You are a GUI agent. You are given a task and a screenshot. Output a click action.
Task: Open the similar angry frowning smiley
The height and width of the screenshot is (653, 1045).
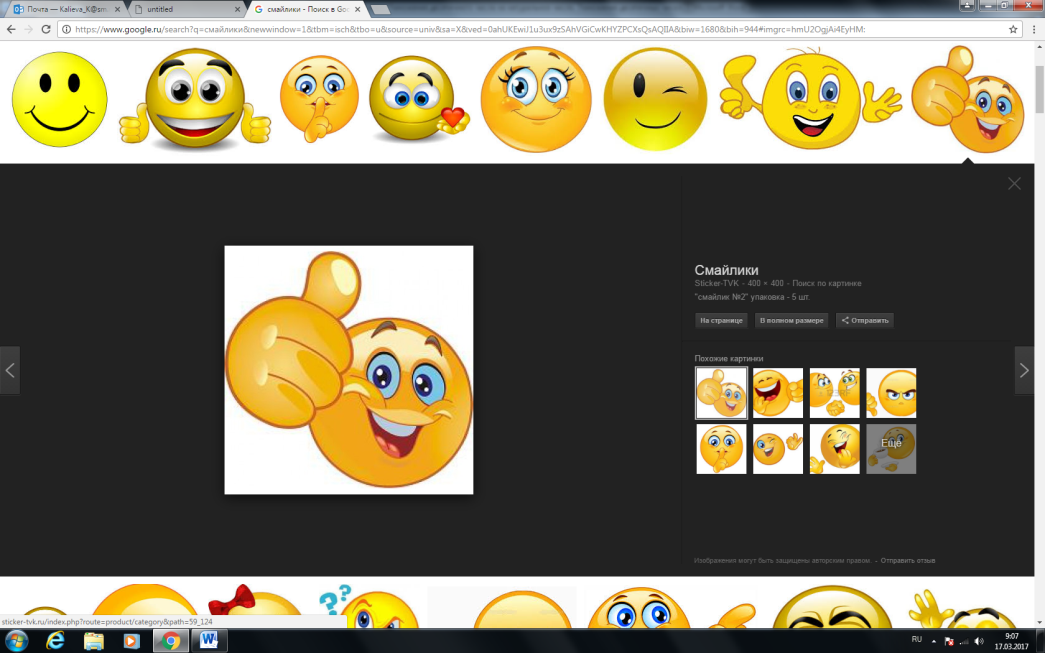coord(891,393)
